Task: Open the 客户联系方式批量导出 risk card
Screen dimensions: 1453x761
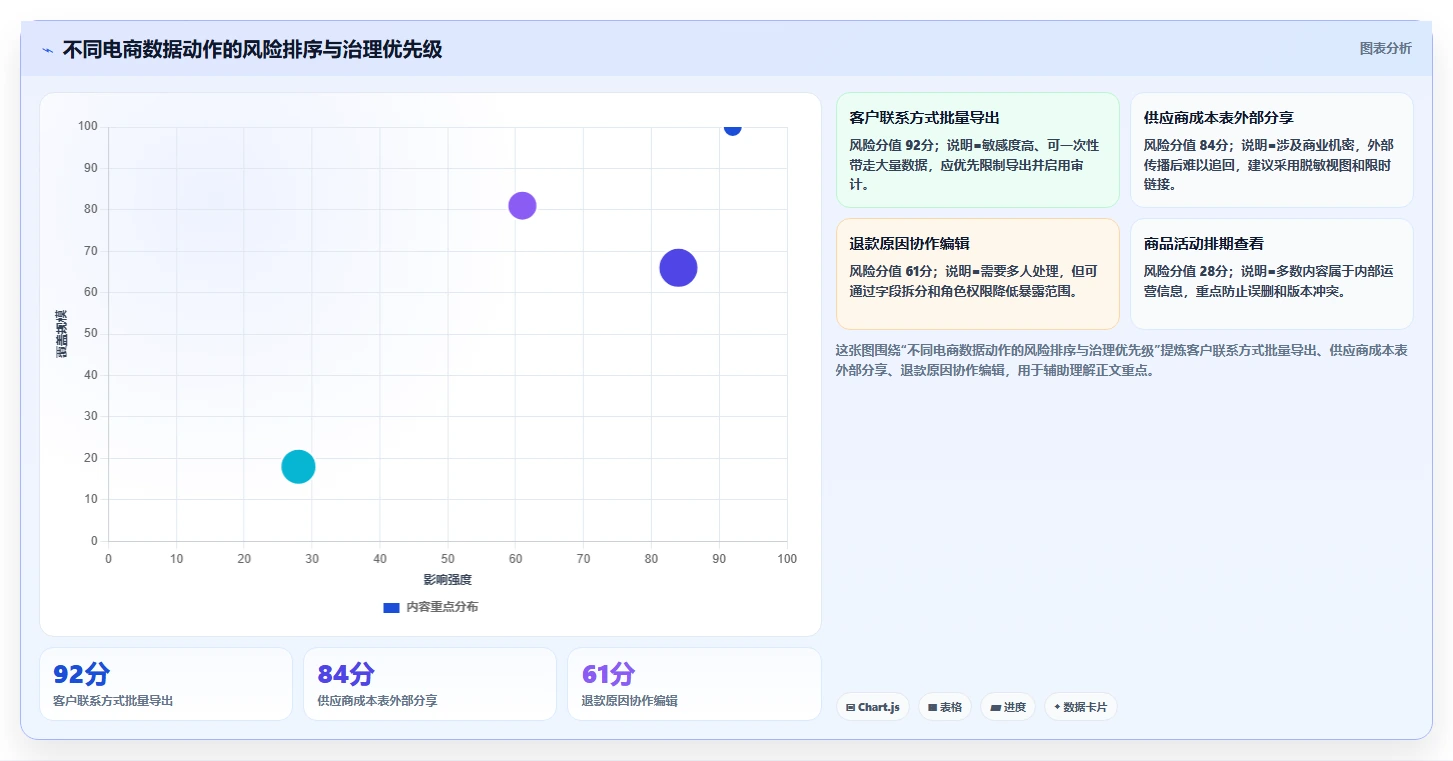Action: (977, 150)
